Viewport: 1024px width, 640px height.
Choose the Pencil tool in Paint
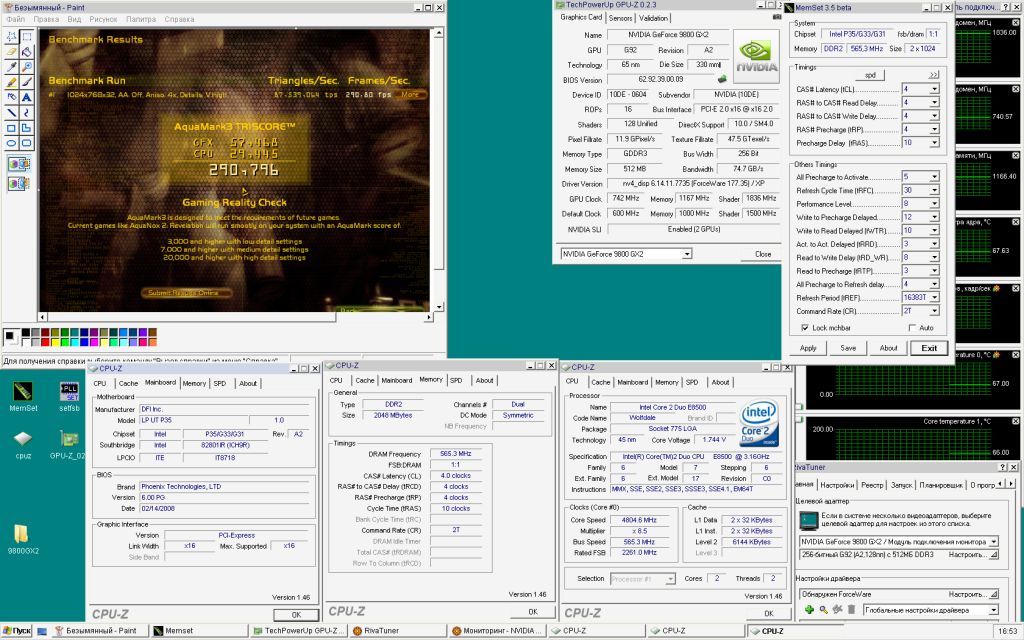(11, 82)
